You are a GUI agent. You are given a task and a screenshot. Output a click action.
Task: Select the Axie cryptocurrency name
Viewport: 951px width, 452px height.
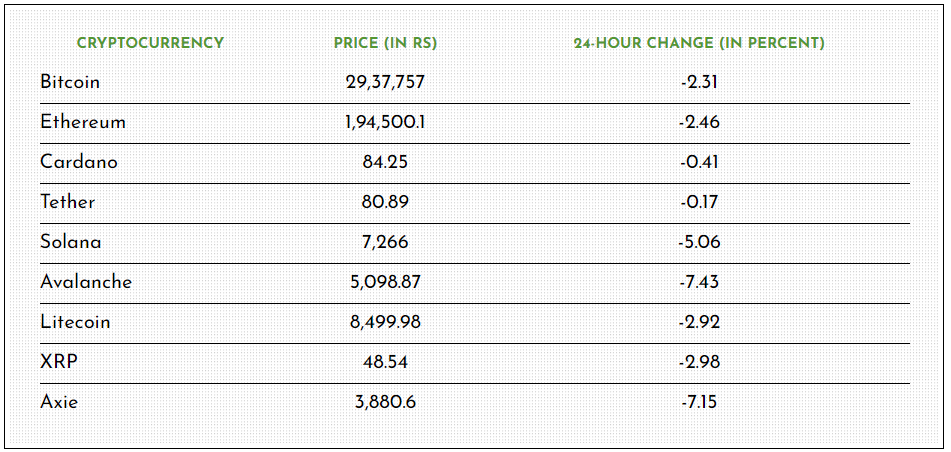pyautogui.click(x=59, y=402)
